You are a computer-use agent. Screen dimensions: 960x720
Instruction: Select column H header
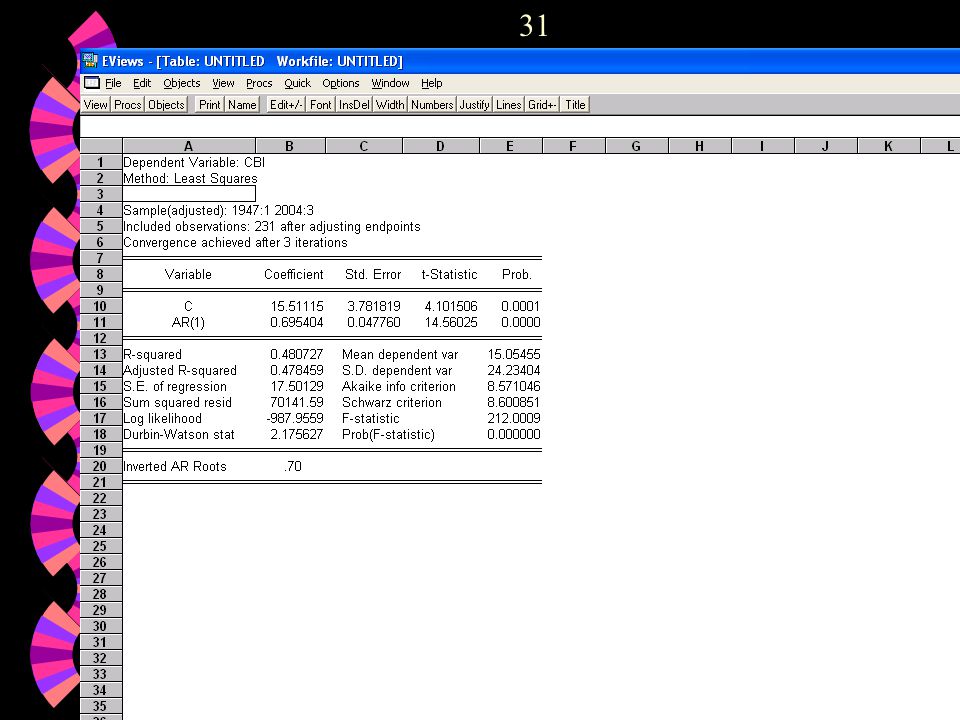coord(699,146)
